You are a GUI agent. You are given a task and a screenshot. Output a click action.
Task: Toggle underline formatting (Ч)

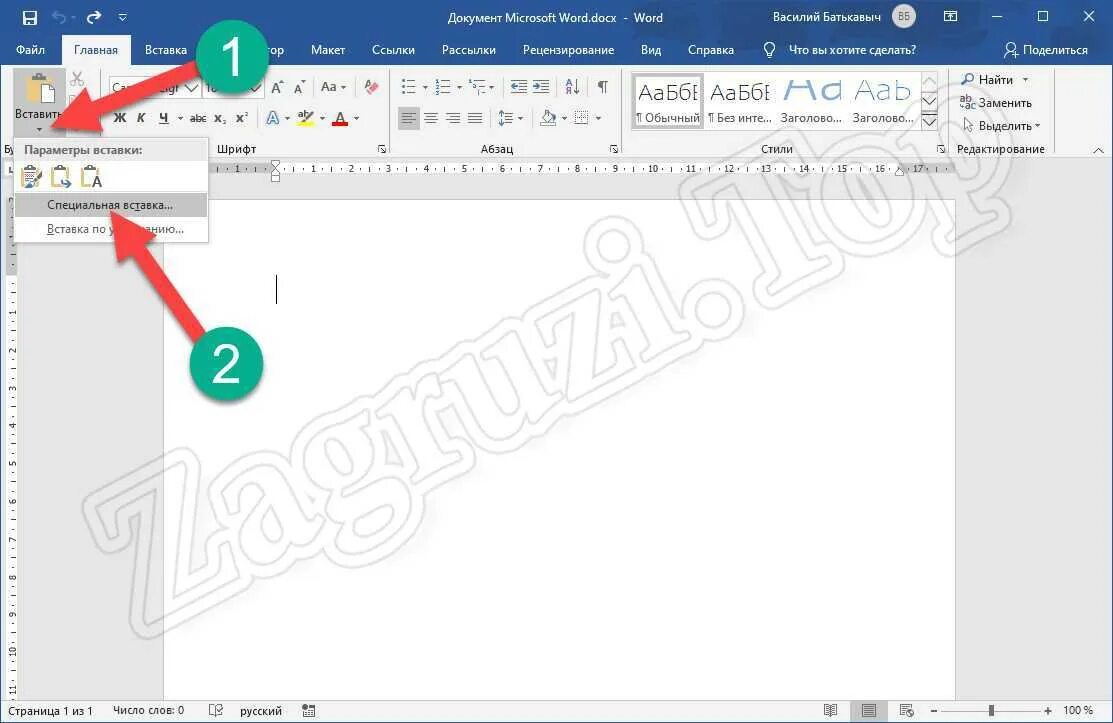(164, 118)
